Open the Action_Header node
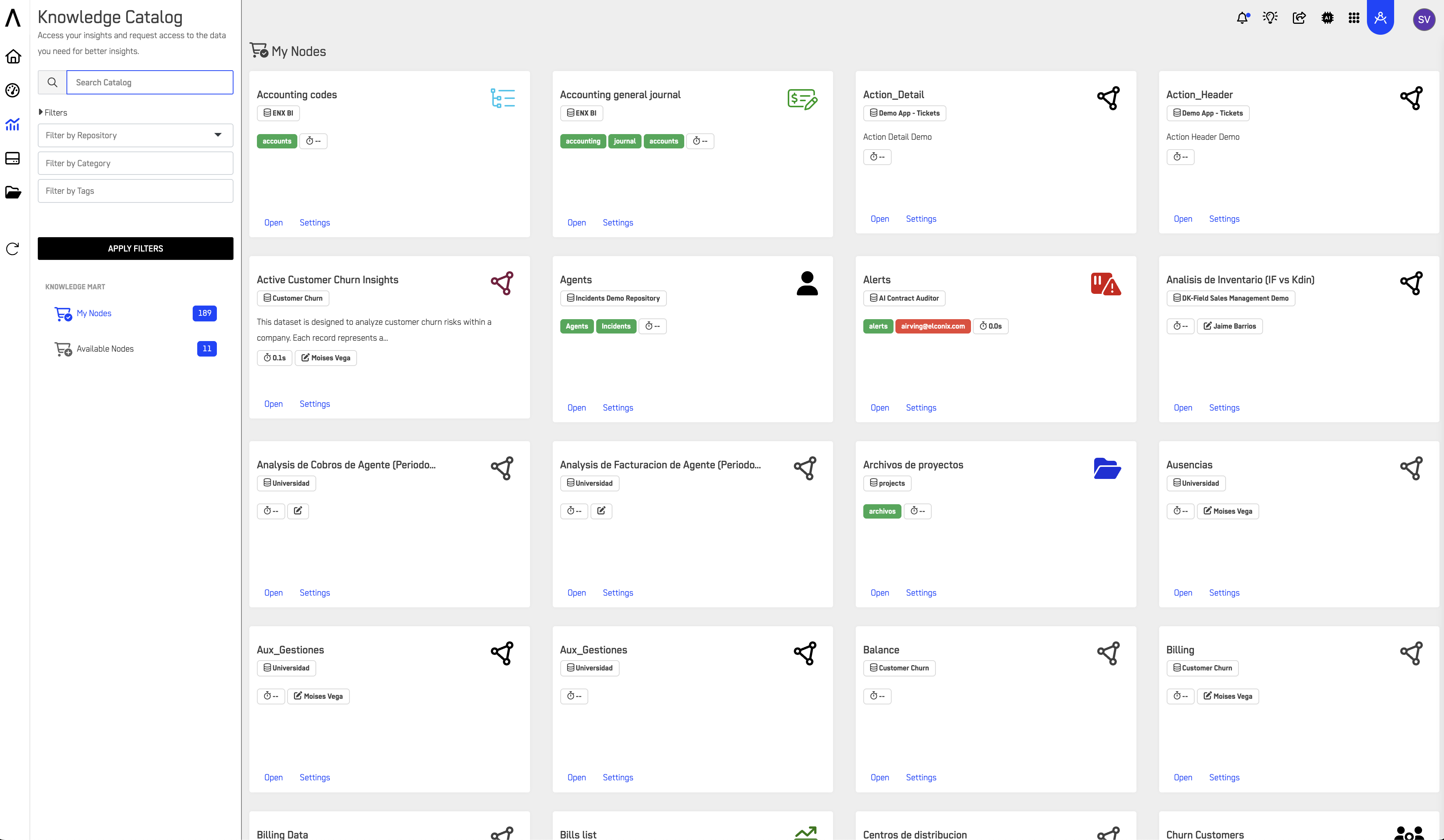This screenshot has height=840, width=1444. point(1183,219)
